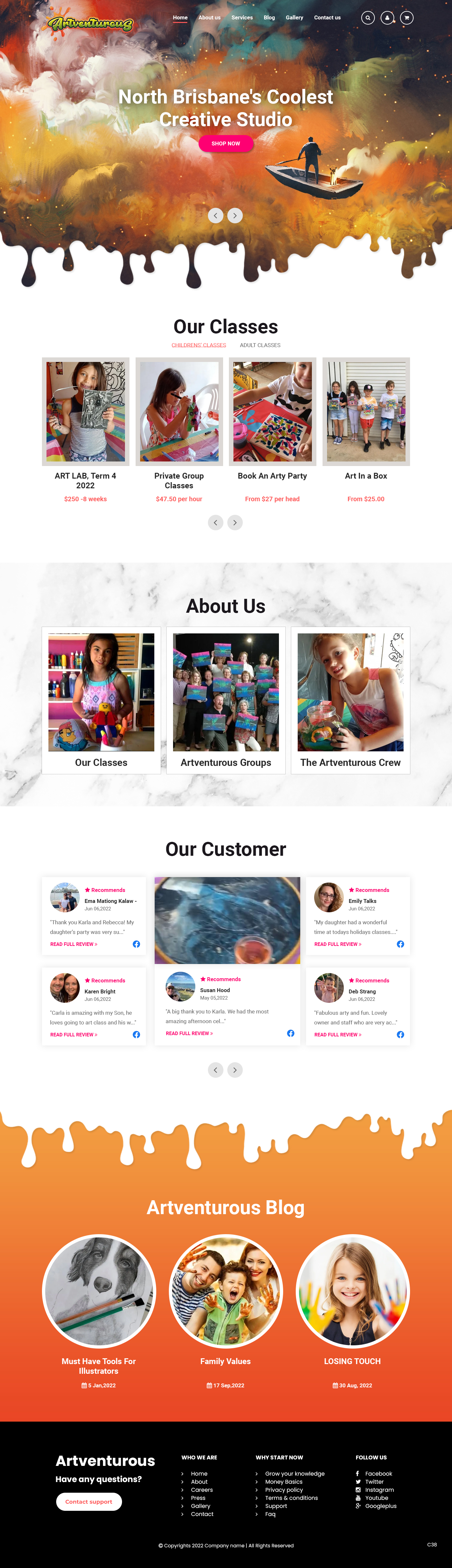This screenshot has height=1568, width=452.
Task: Select Childrens' Classes tab
Action: pos(198,345)
